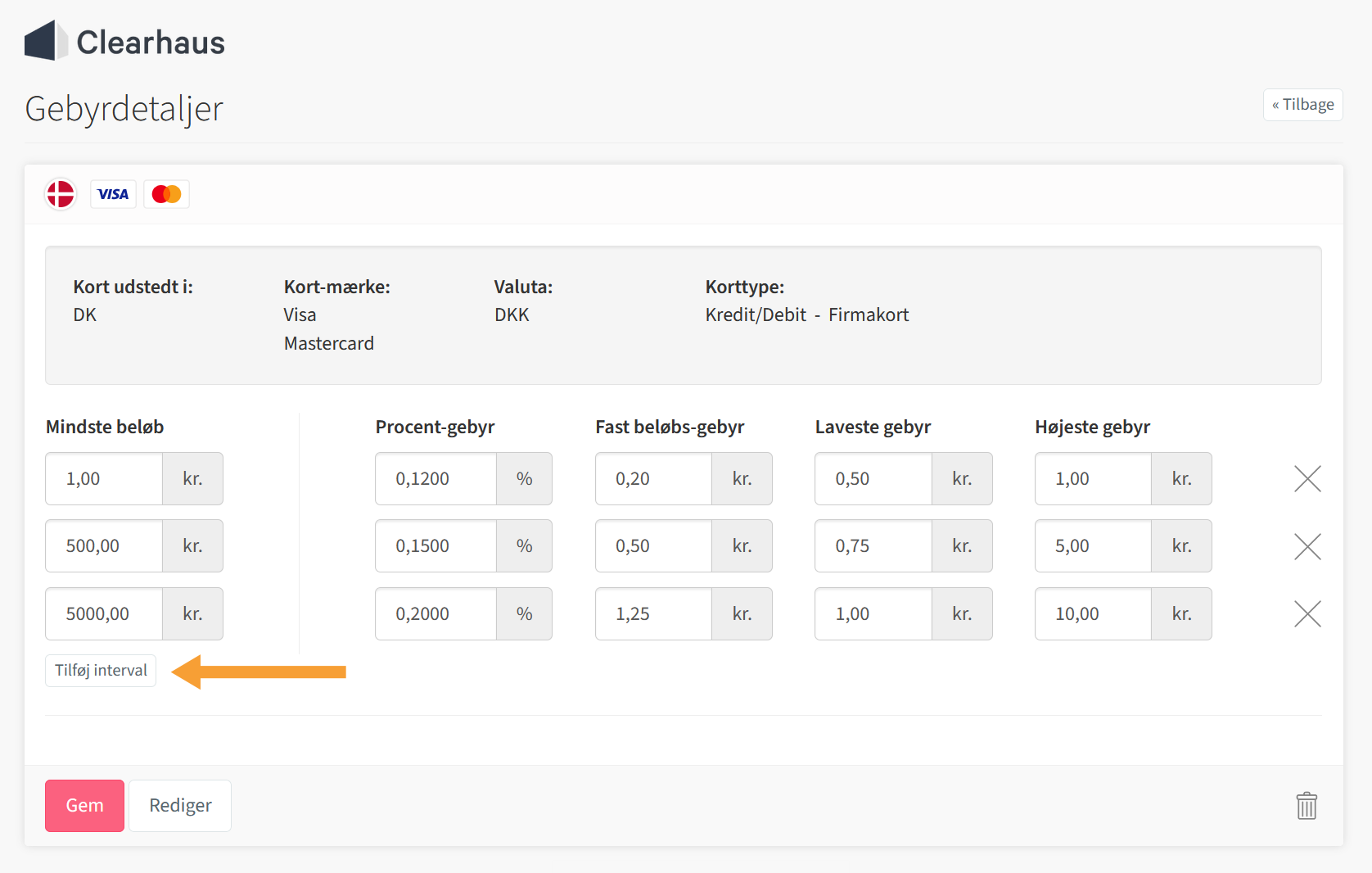Image resolution: width=1372 pixels, height=873 pixels.
Task: Click the DKK currency value
Action: (x=512, y=314)
